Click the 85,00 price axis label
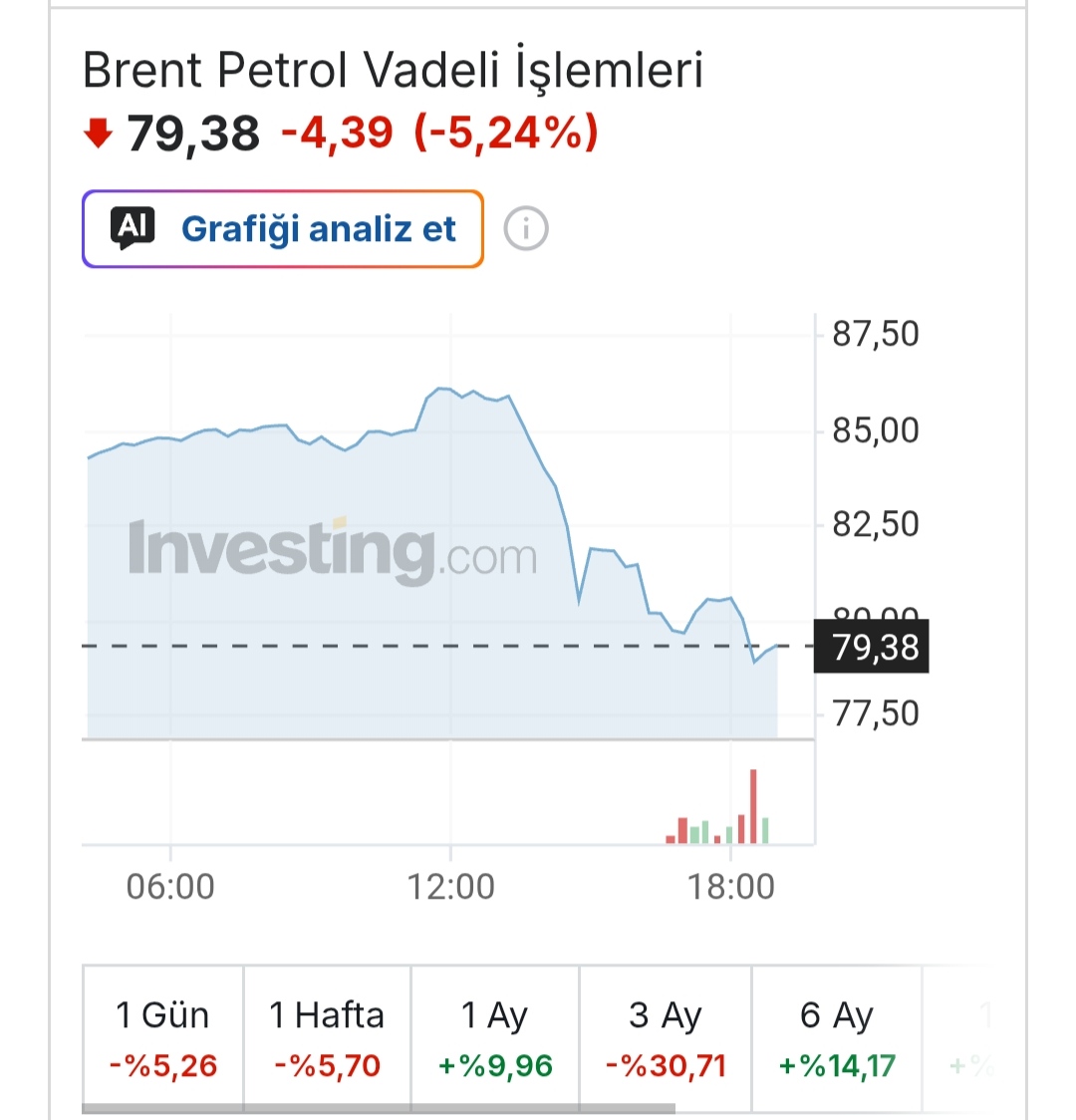The height and width of the screenshot is (1120, 1076). tap(876, 430)
